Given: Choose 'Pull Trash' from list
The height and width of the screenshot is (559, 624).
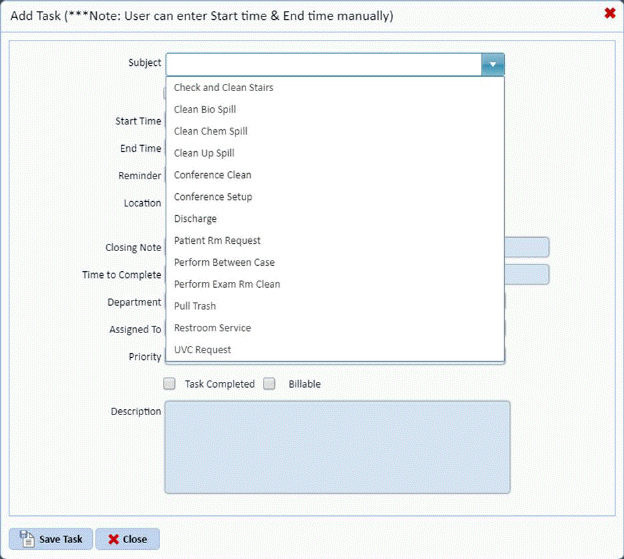Looking at the screenshot, I should (x=195, y=306).
